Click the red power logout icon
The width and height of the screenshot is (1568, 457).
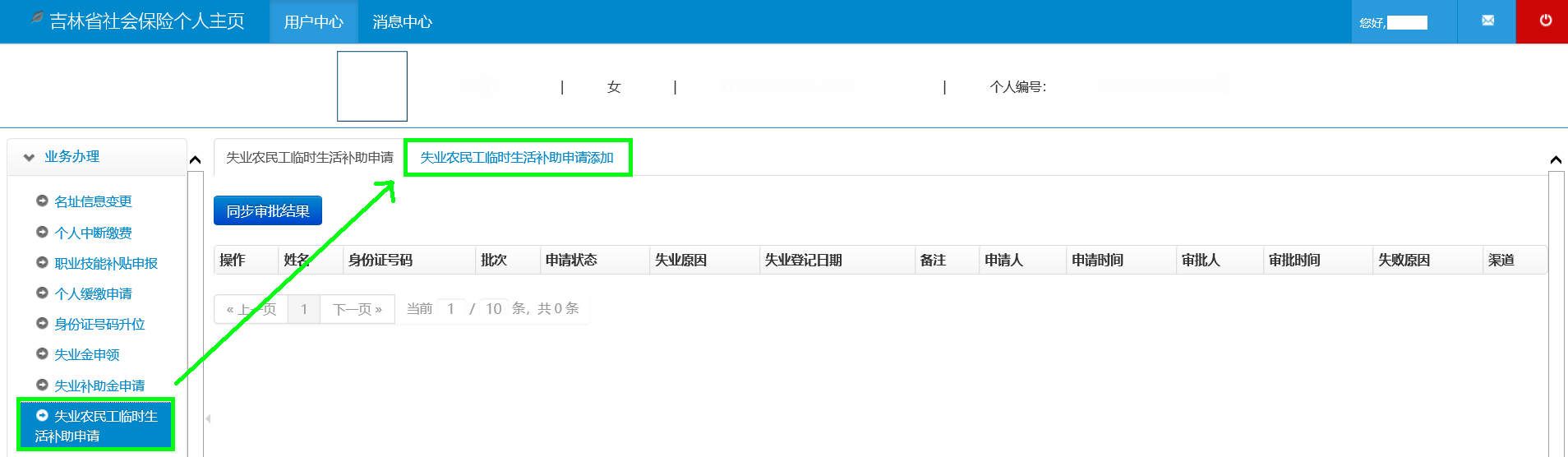click(1545, 21)
